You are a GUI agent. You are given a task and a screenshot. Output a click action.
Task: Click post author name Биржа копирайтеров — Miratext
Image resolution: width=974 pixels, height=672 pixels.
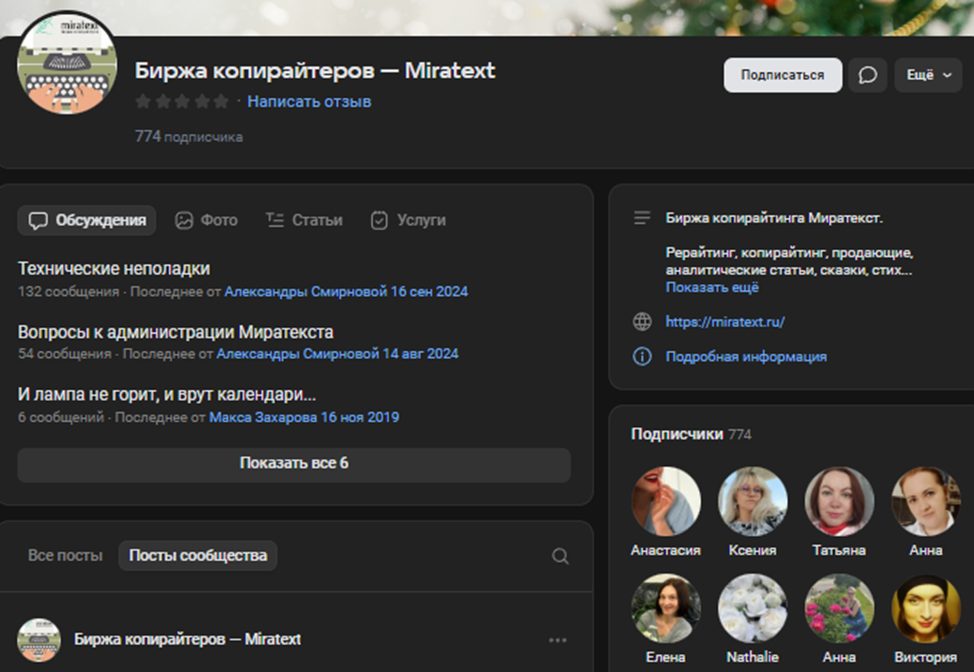tap(187, 639)
